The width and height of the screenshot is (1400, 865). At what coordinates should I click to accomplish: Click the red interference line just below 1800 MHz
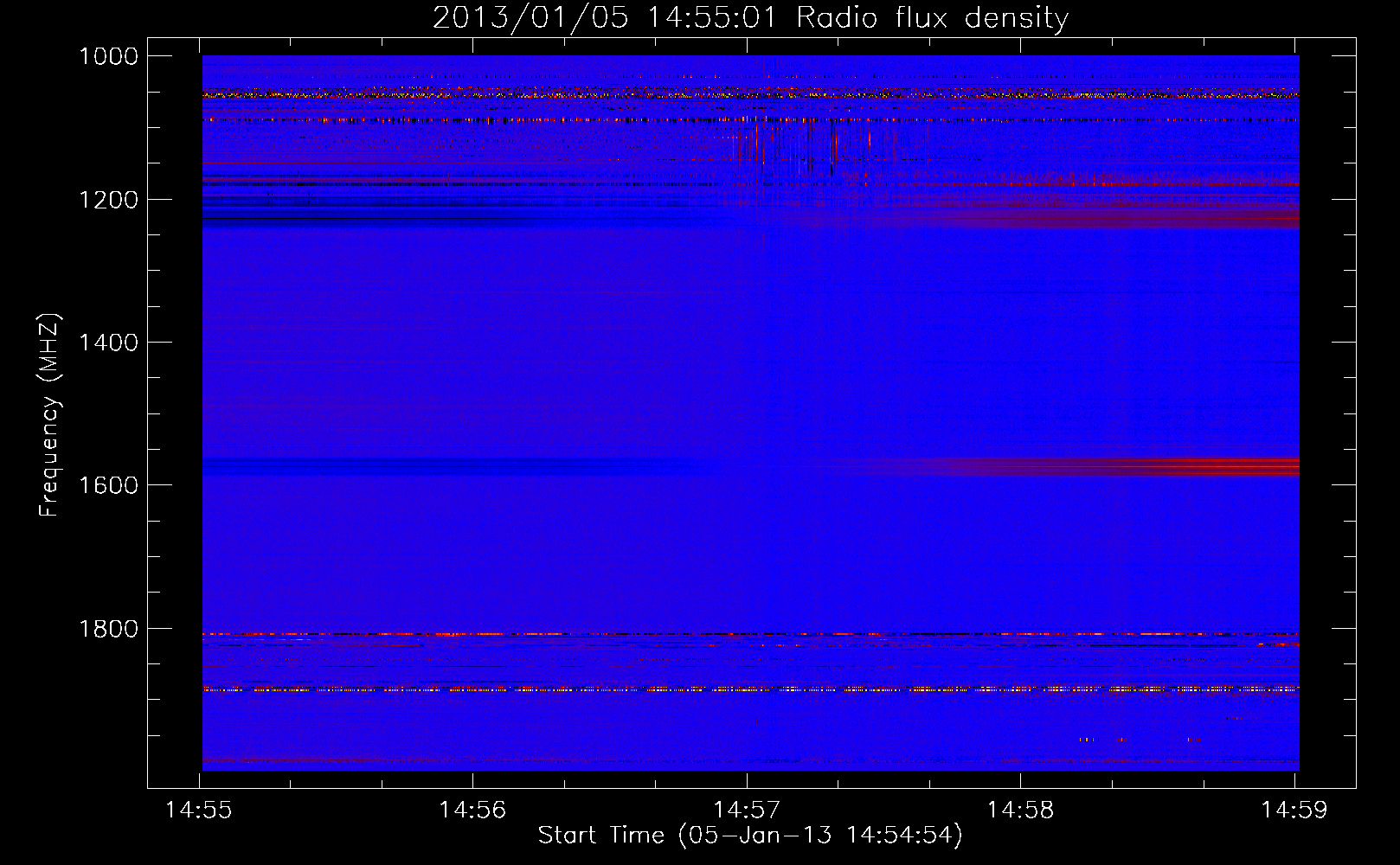750,635
